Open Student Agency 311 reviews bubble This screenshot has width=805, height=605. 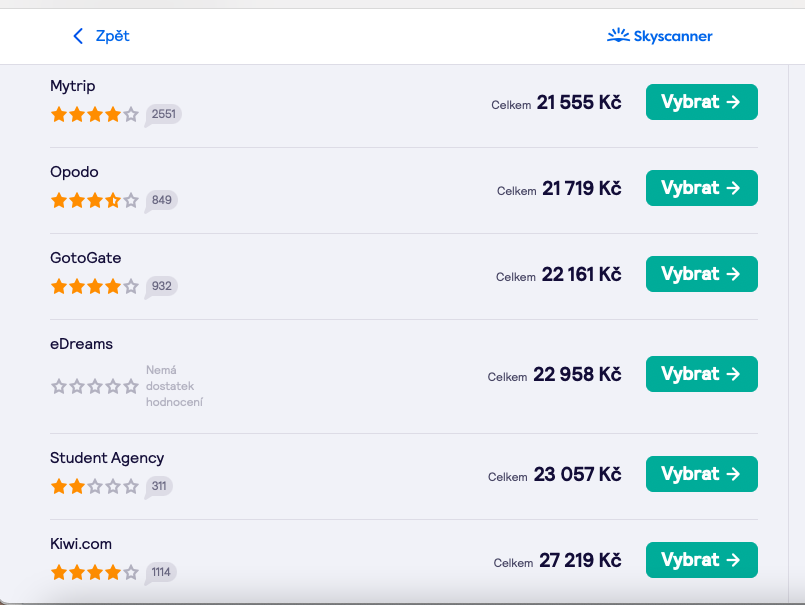[159, 486]
